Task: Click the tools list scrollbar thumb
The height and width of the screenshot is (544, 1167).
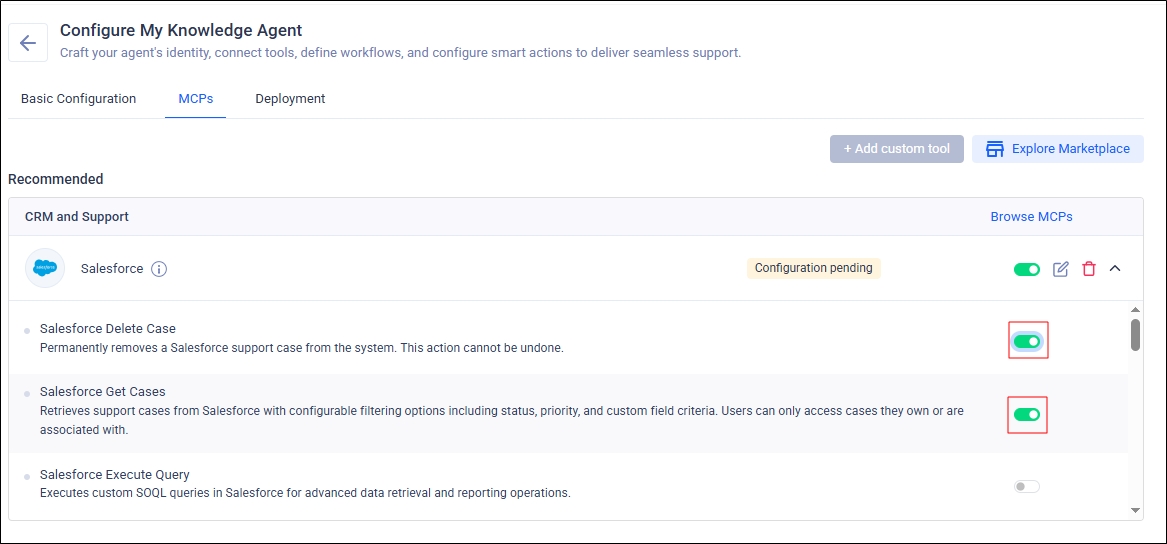Action: [1135, 334]
